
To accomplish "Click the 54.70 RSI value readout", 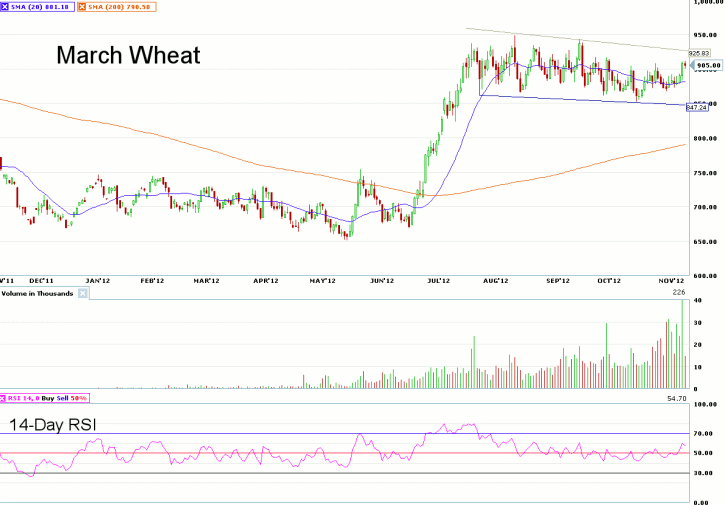I will [679, 398].
